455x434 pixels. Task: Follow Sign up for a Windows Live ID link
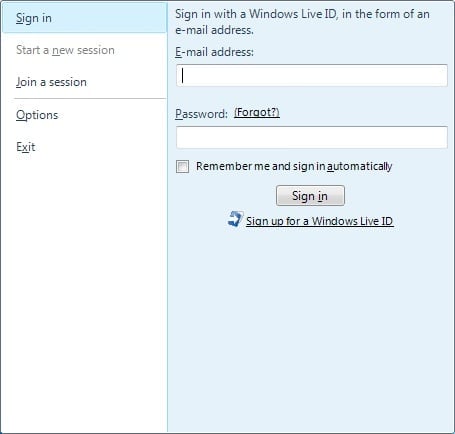[320, 221]
